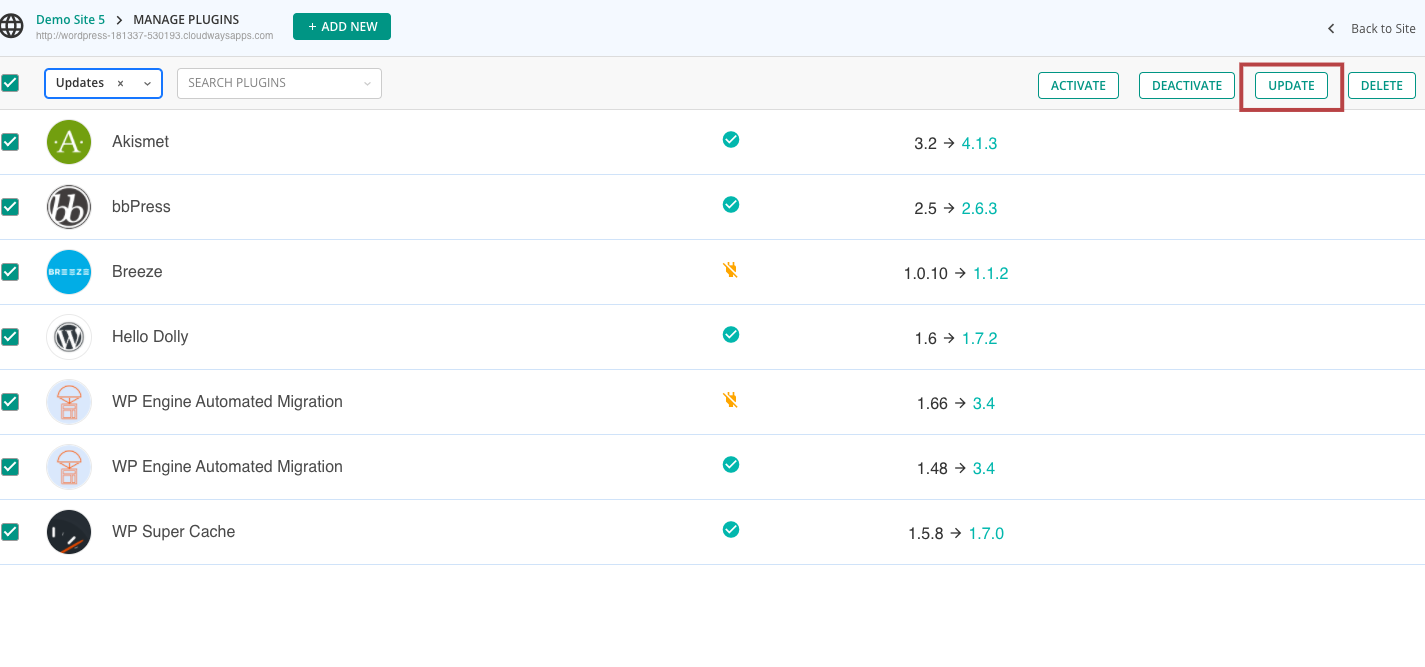Click Hello Dolly new version 1.7.2
Image resolution: width=1425 pixels, height=667 pixels.
pyautogui.click(x=979, y=339)
